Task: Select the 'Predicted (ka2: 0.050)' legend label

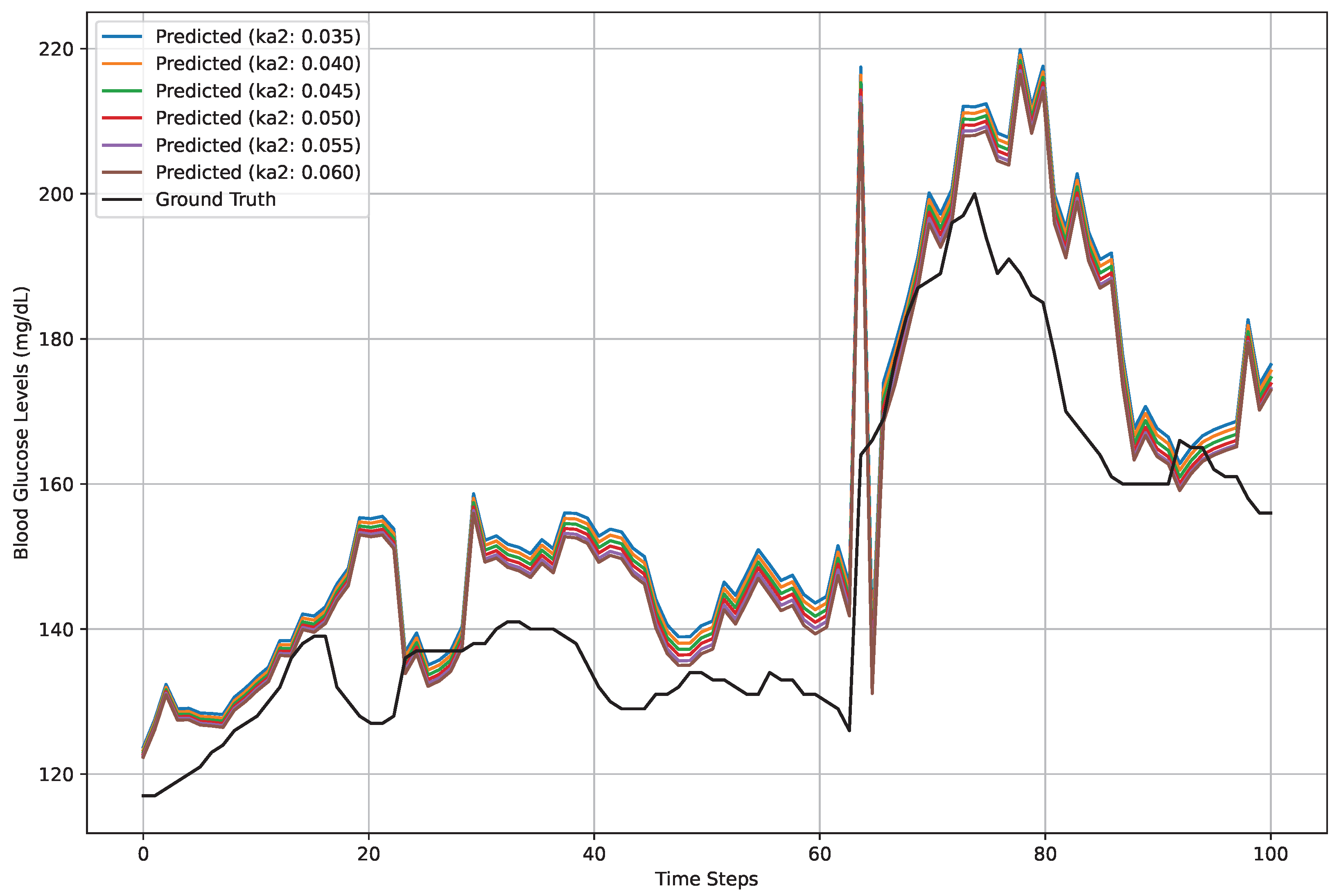Action: (x=258, y=118)
